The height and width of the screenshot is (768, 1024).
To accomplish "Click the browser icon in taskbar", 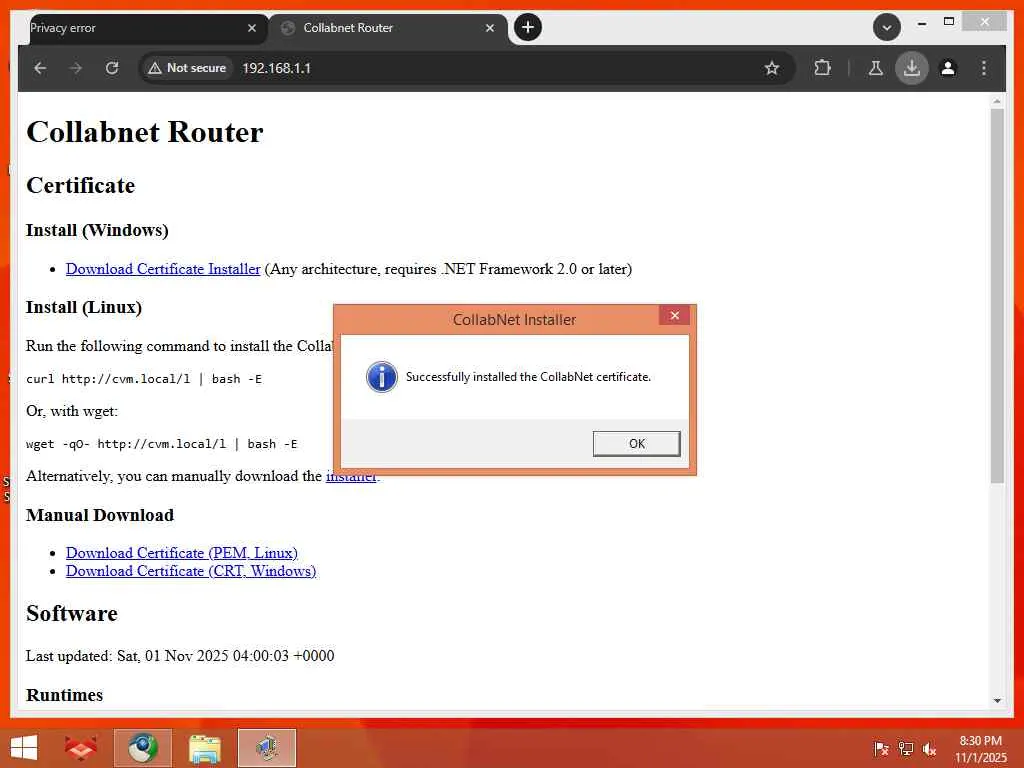I will point(143,748).
